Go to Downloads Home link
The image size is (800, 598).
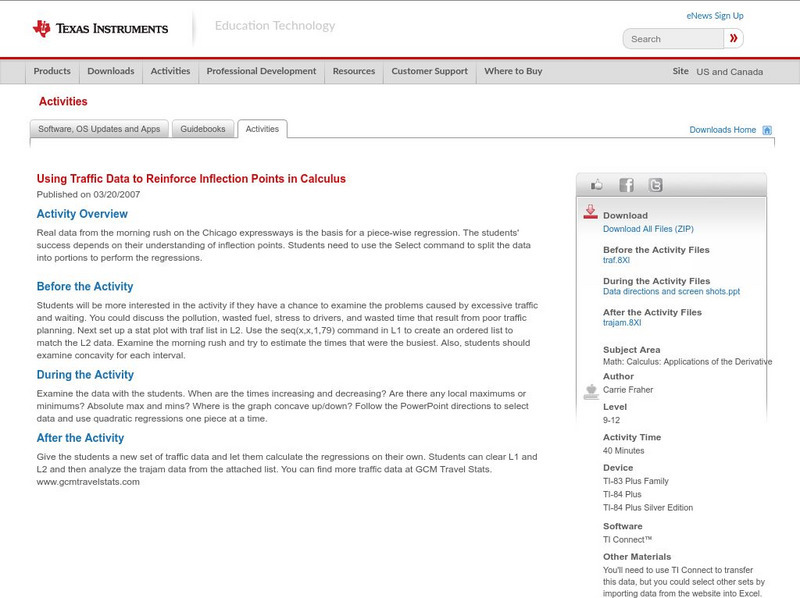tap(722, 130)
